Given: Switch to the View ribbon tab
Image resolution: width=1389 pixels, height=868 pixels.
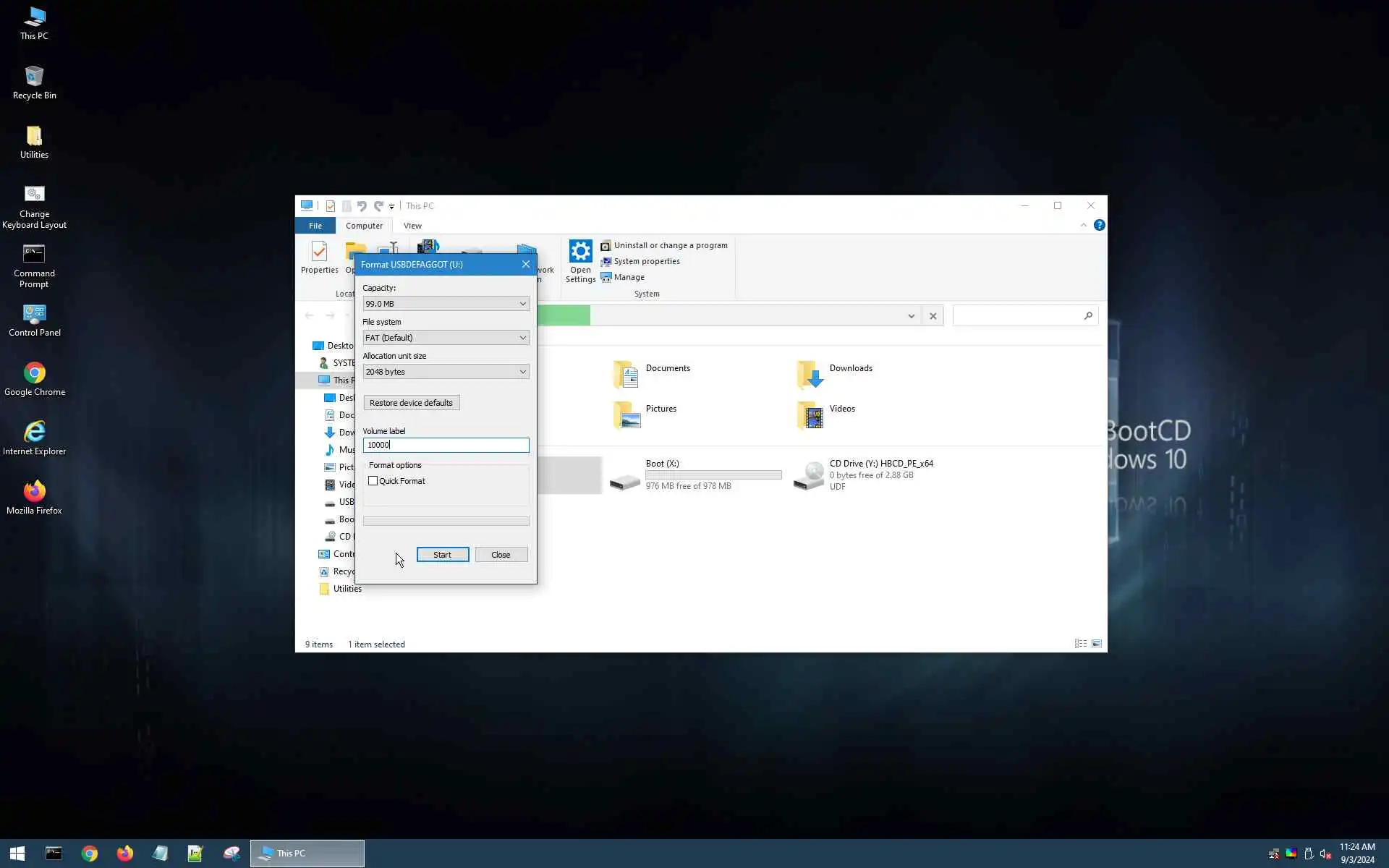Looking at the screenshot, I should pyautogui.click(x=412, y=226).
